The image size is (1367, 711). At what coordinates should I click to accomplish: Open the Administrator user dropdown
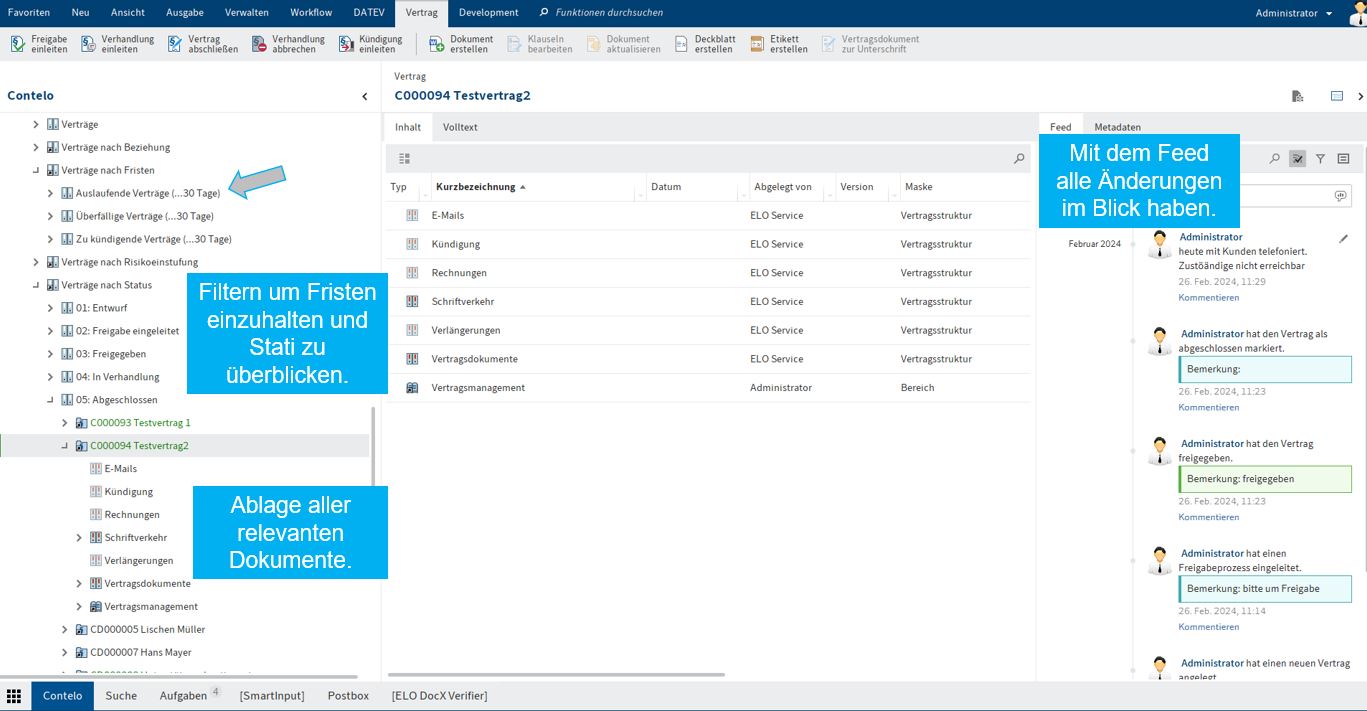[x=1294, y=13]
